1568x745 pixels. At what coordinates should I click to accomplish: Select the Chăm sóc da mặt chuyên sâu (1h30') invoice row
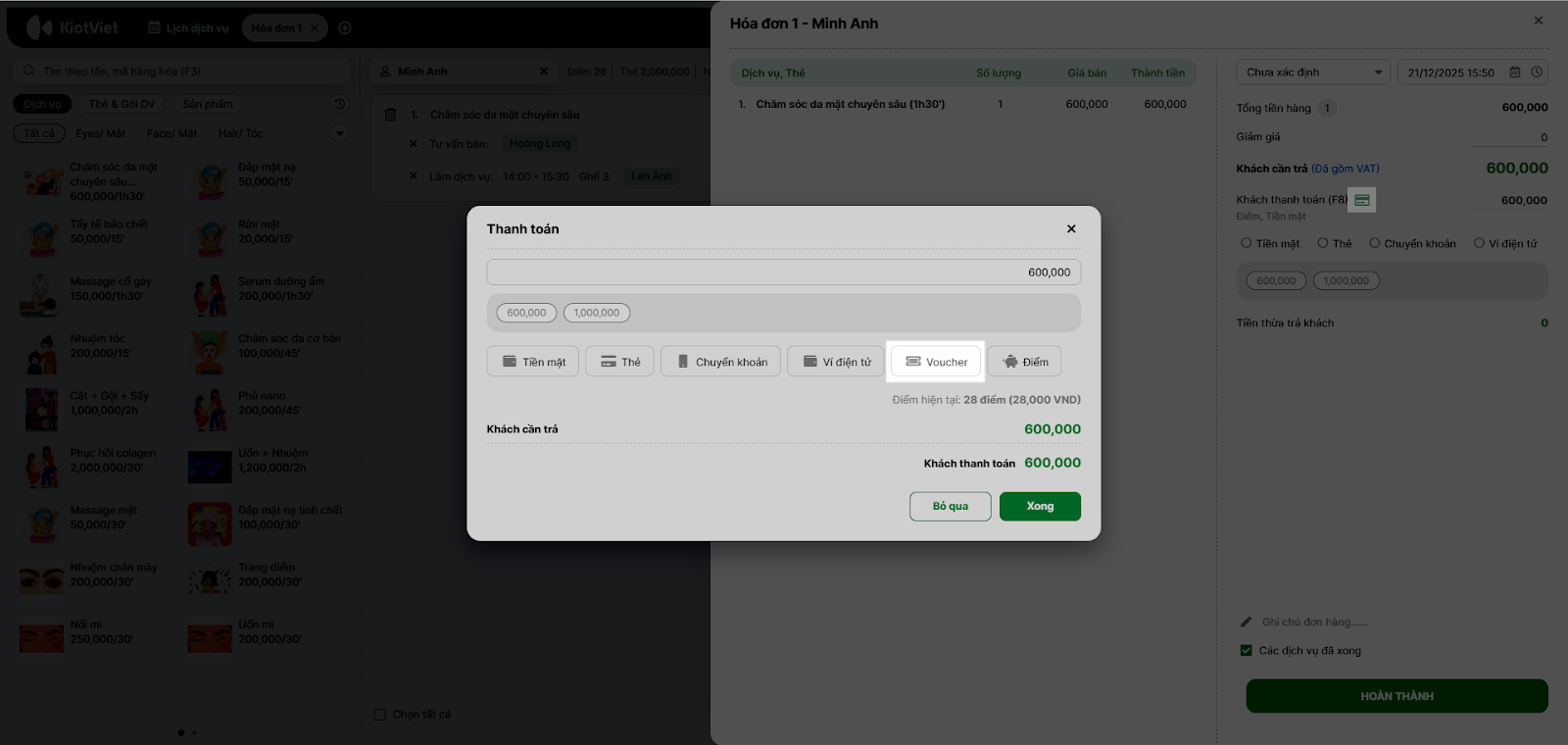tap(963, 104)
